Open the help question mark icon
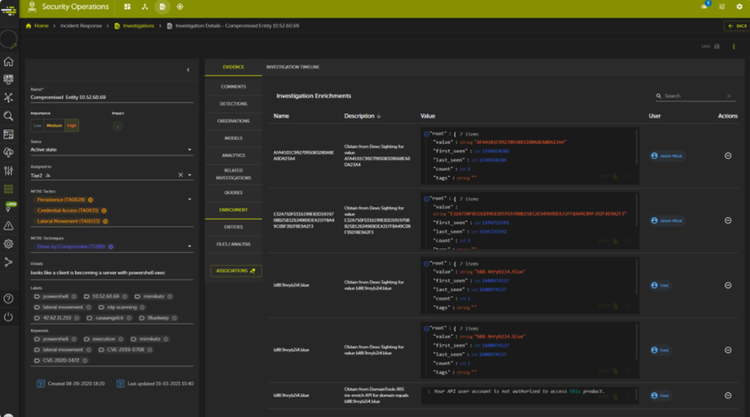This screenshot has width=750, height=417. pos(9,299)
